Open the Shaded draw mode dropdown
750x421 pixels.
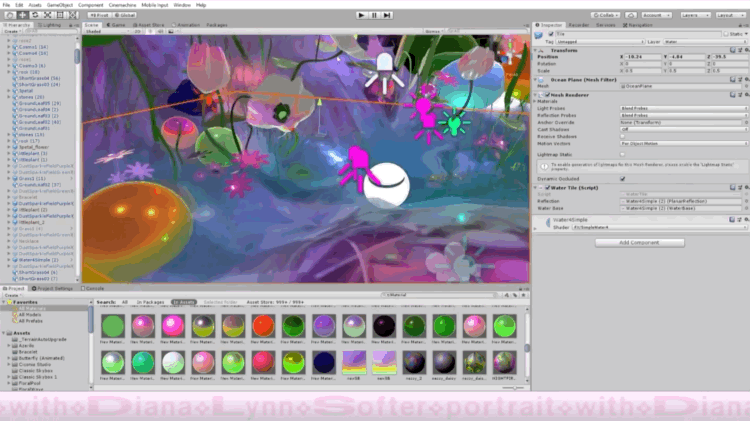coord(107,32)
